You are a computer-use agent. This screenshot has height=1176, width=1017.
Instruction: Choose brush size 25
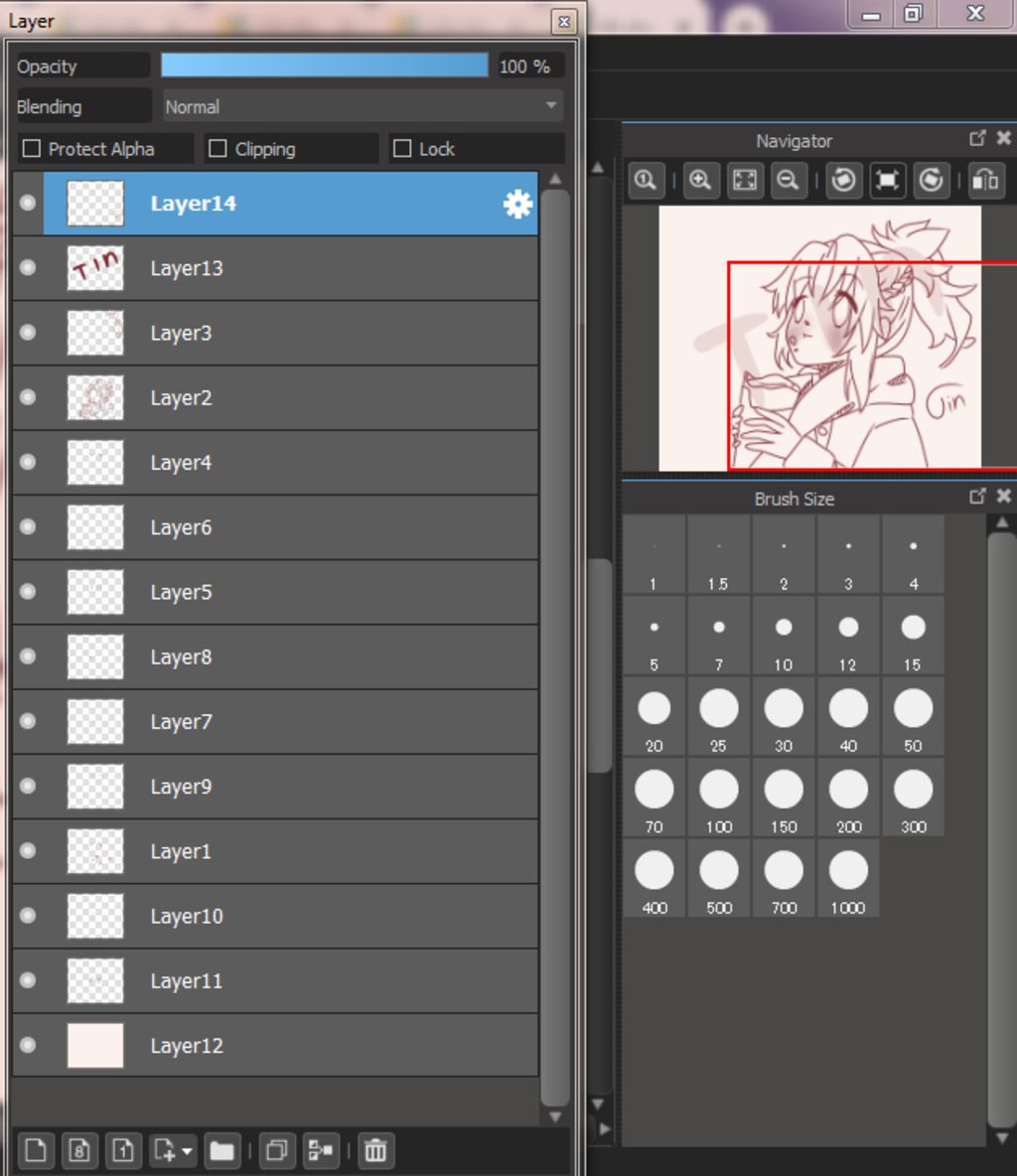click(x=718, y=717)
